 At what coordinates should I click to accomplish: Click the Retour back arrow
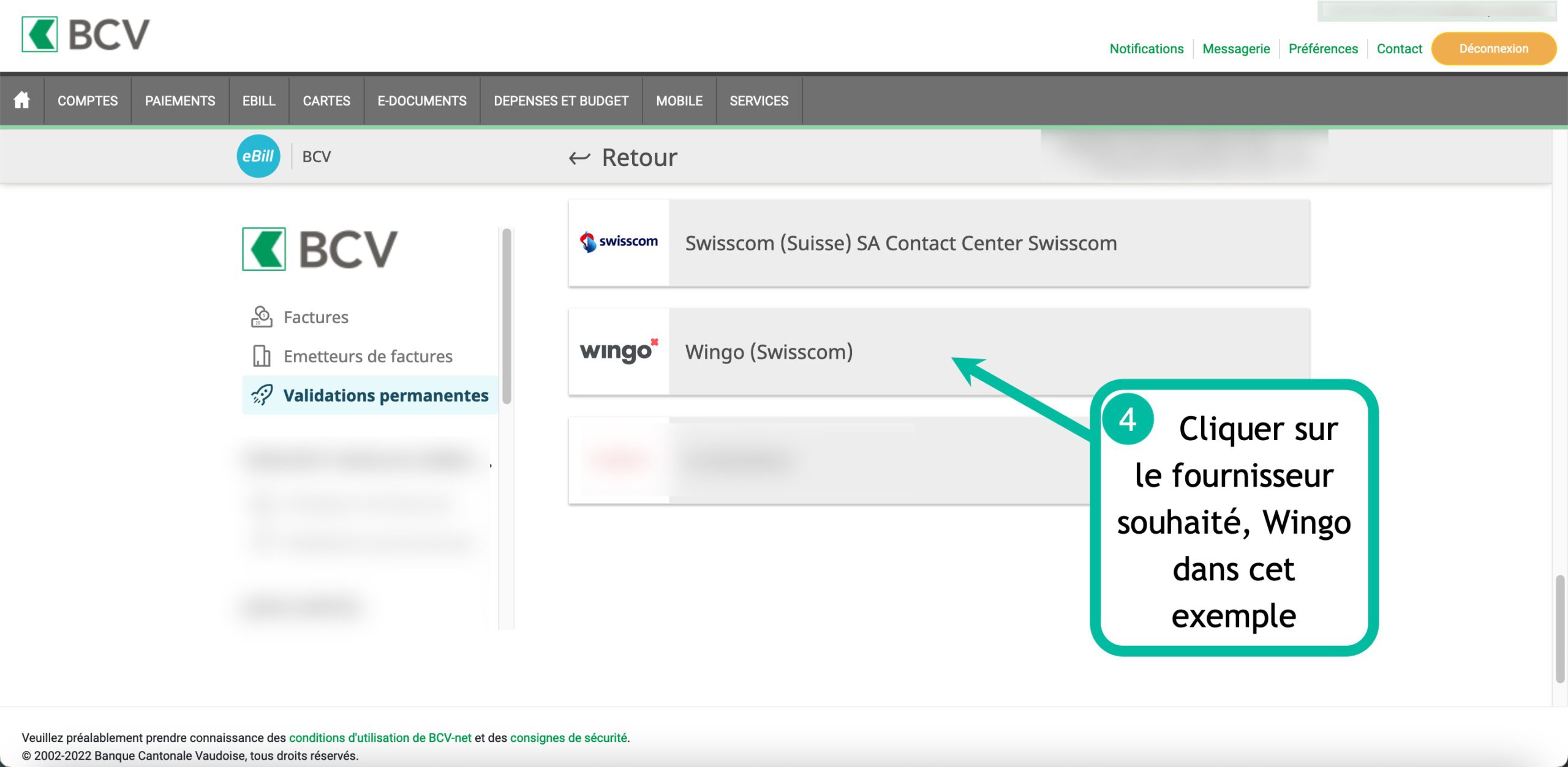tap(579, 158)
